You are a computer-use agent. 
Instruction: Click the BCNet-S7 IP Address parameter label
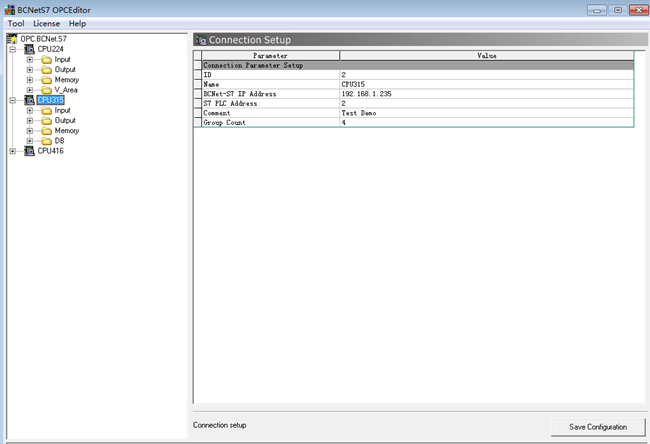[240, 94]
